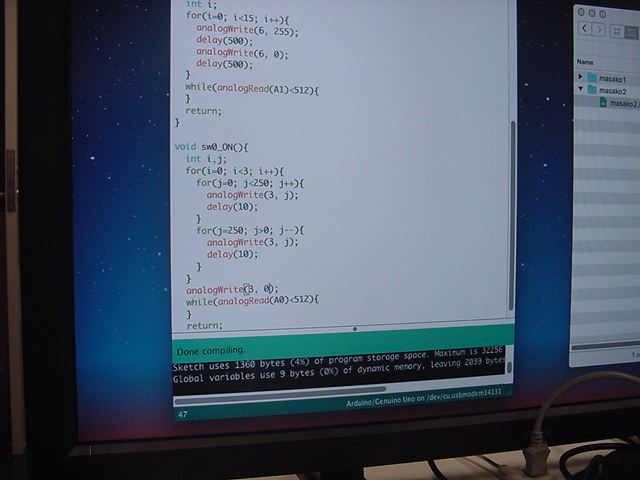Click the masako1 folder name text
The height and width of the screenshot is (480, 640).
[x=612, y=79]
